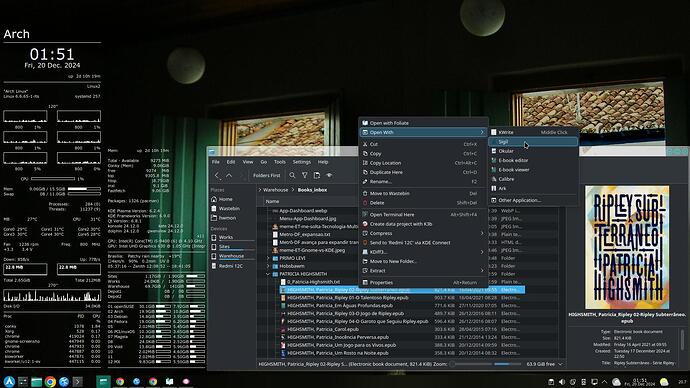Select E-book editor from the submenu
Image resolution: width=690 pixels, height=388 pixels.
[533, 160]
